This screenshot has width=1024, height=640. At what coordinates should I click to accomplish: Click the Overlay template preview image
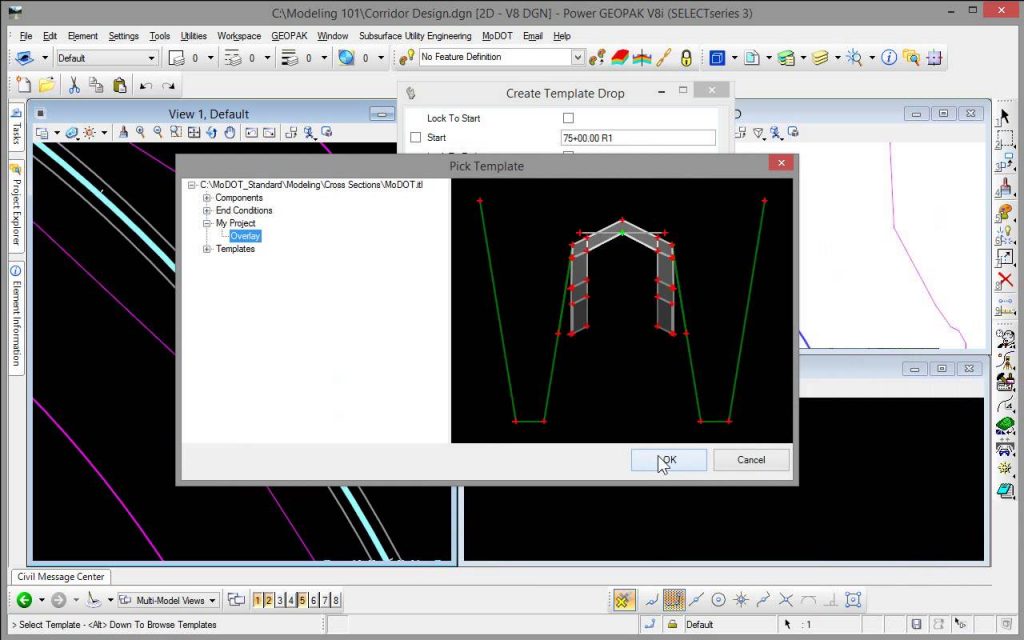point(622,311)
